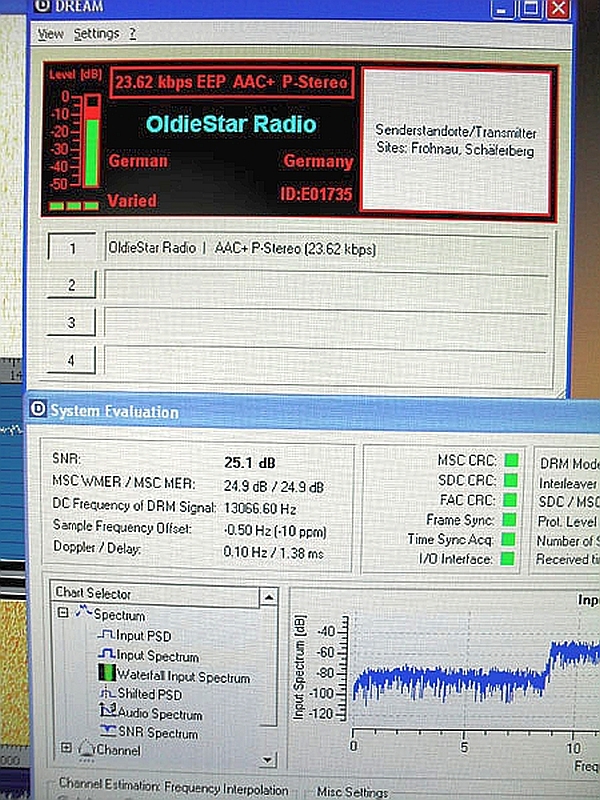The image size is (600, 800).
Task: Click the Input Spectrum chart icon
Action: [x=106, y=654]
